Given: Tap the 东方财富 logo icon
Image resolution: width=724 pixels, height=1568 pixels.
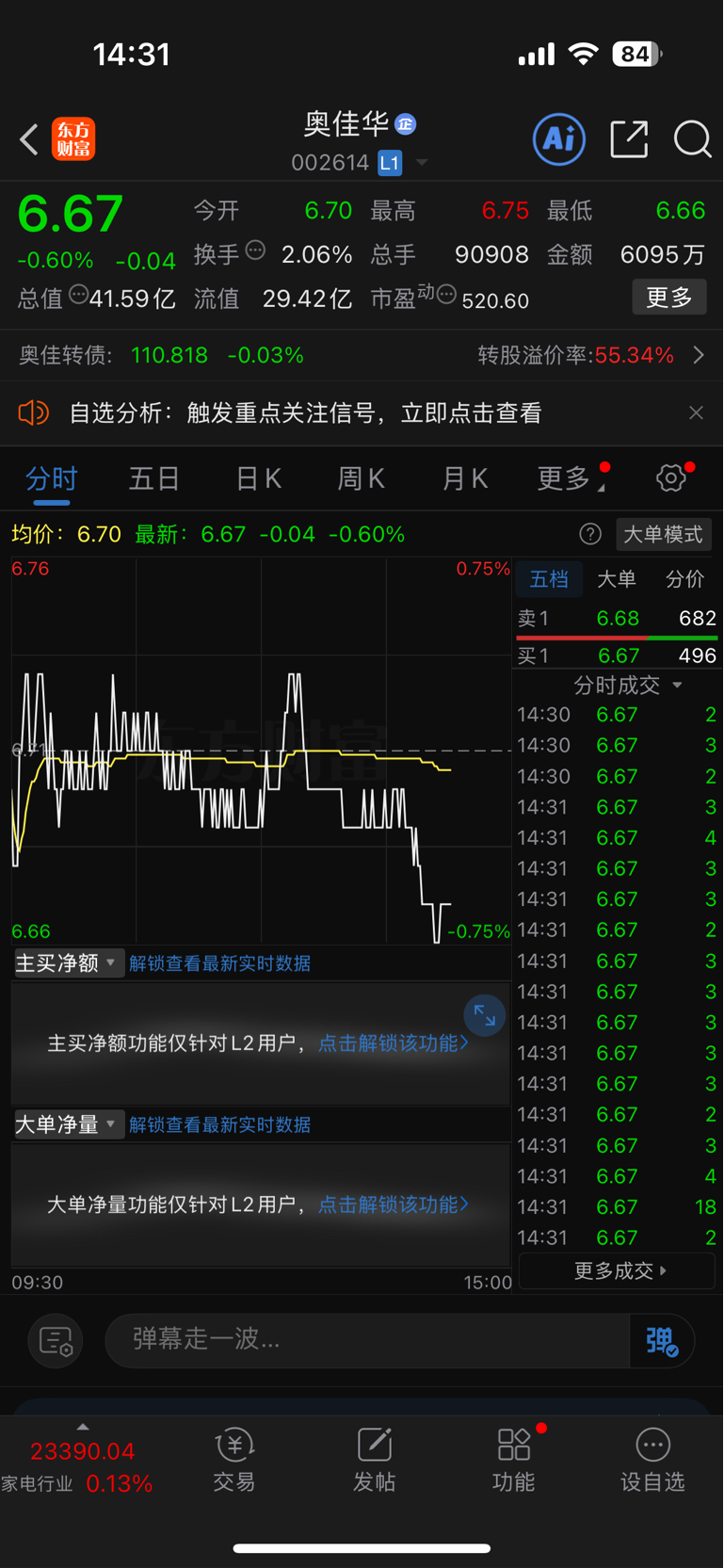Looking at the screenshot, I should (x=73, y=139).
